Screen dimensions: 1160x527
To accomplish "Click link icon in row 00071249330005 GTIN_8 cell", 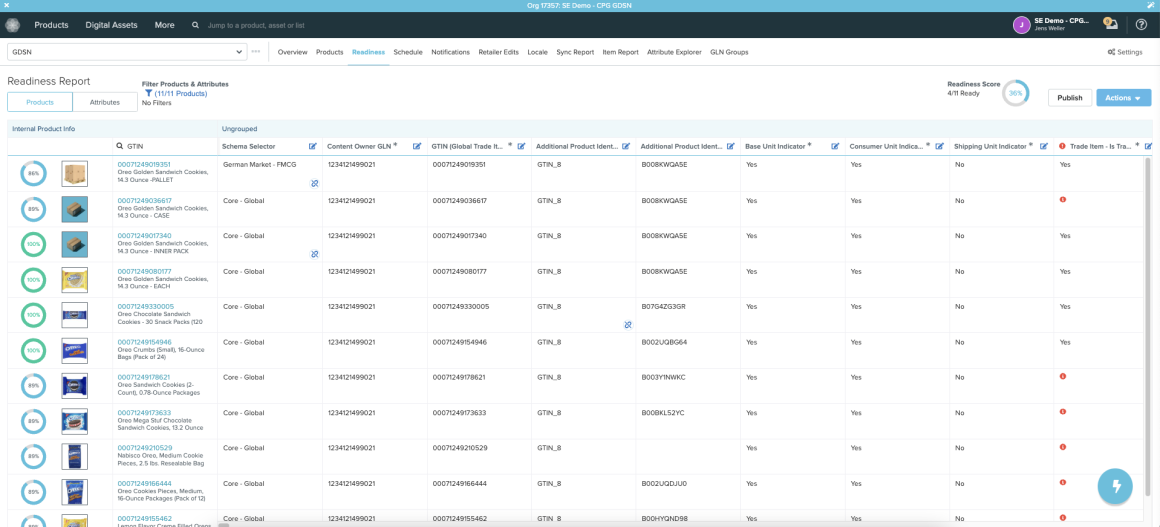I will (627, 325).
